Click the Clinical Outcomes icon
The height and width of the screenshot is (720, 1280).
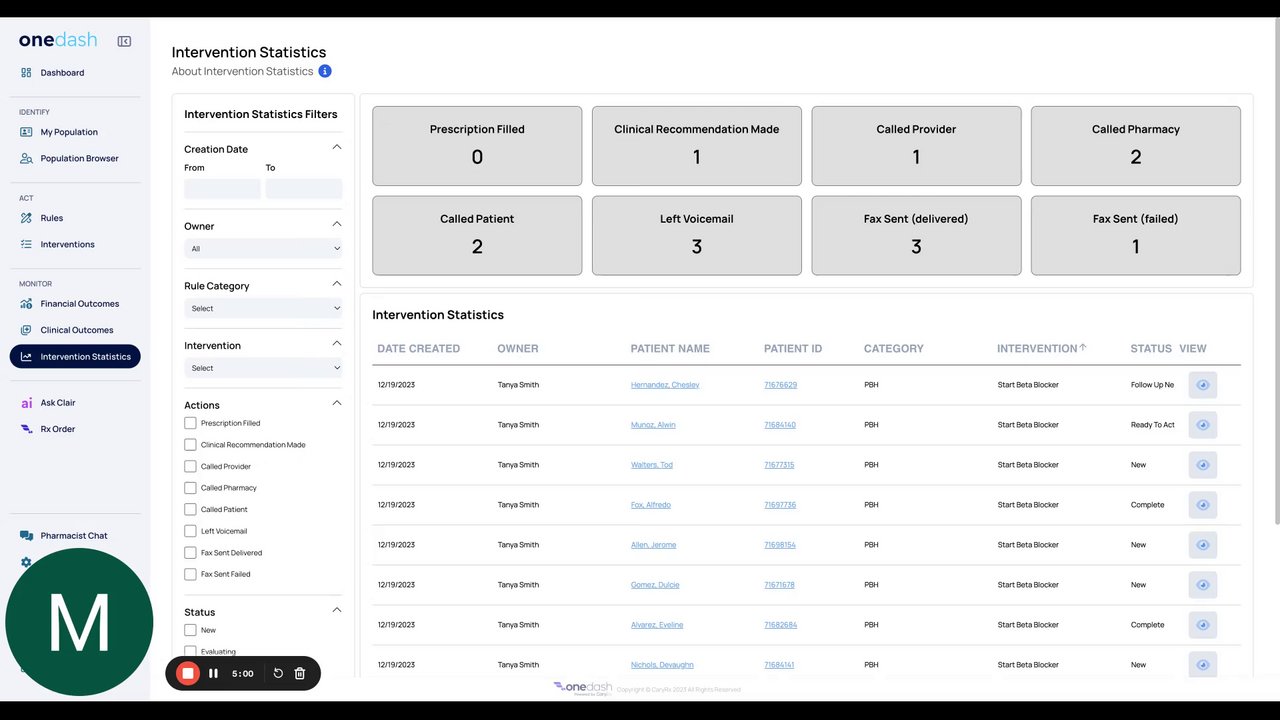tap(26, 330)
